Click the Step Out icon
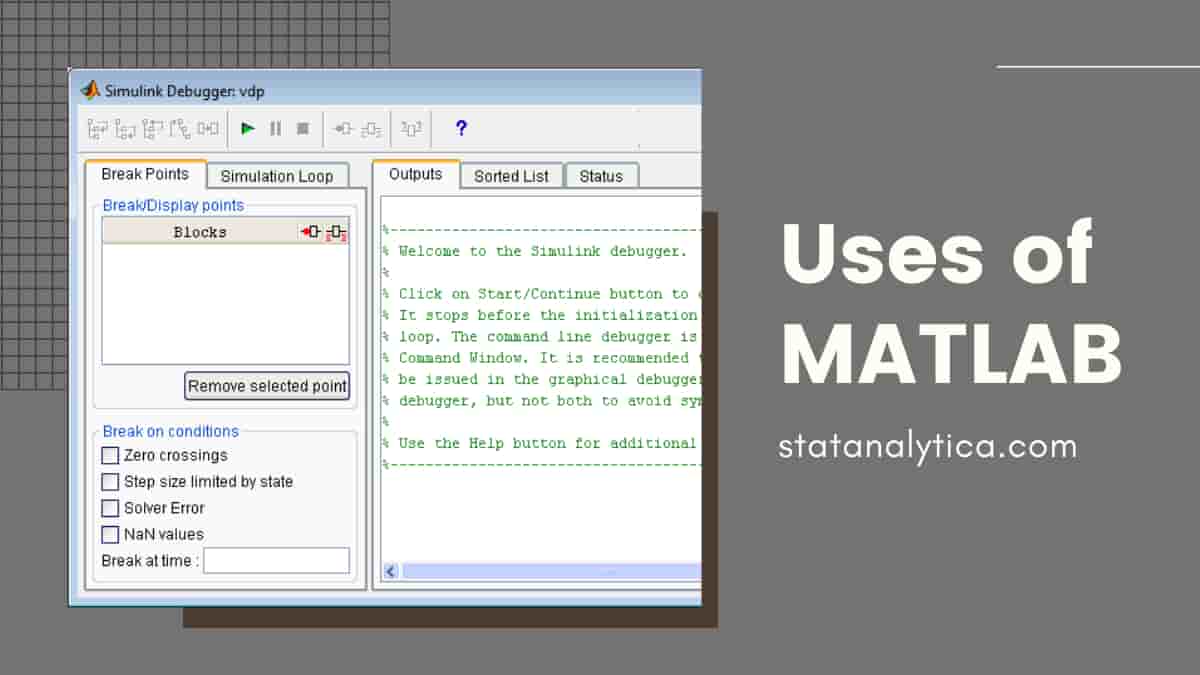The width and height of the screenshot is (1200, 675). pos(151,128)
